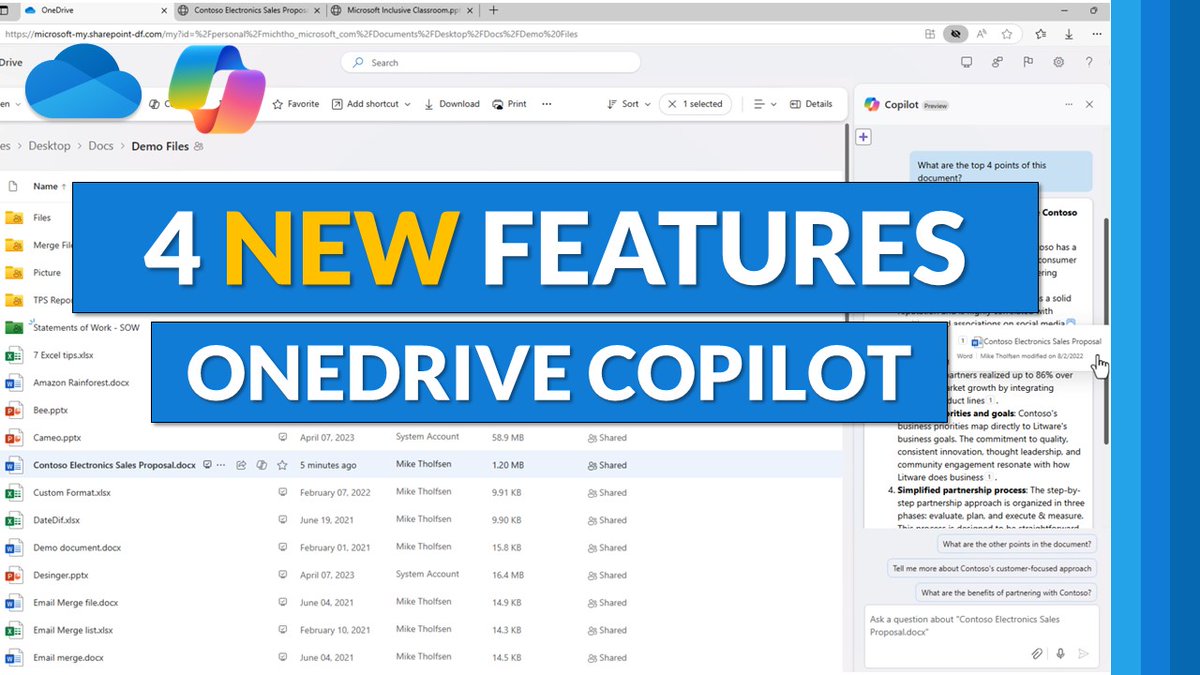The image size is (1200, 675).
Task: Open the DateDif.xlsx file
Action: pos(56,520)
